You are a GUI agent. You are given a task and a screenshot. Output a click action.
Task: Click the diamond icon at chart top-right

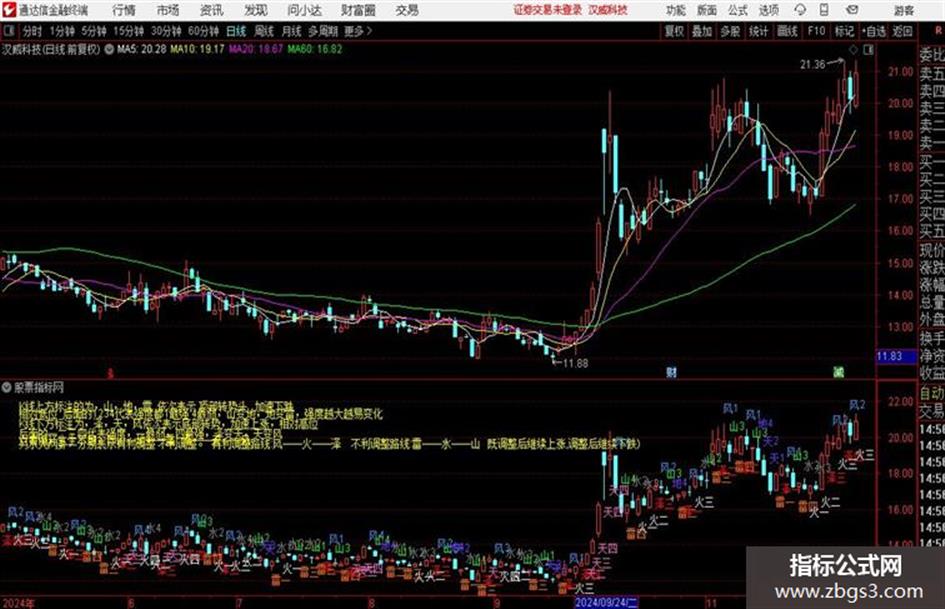coord(853,50)
